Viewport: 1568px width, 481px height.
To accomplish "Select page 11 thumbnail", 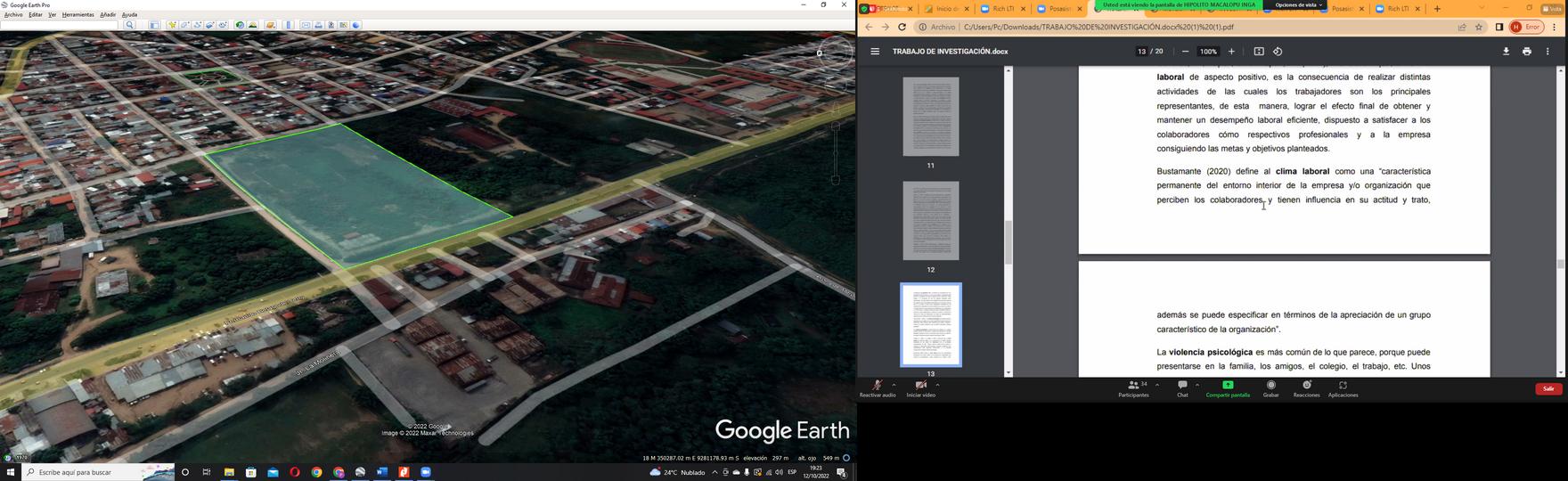I will tap(931, 117).
